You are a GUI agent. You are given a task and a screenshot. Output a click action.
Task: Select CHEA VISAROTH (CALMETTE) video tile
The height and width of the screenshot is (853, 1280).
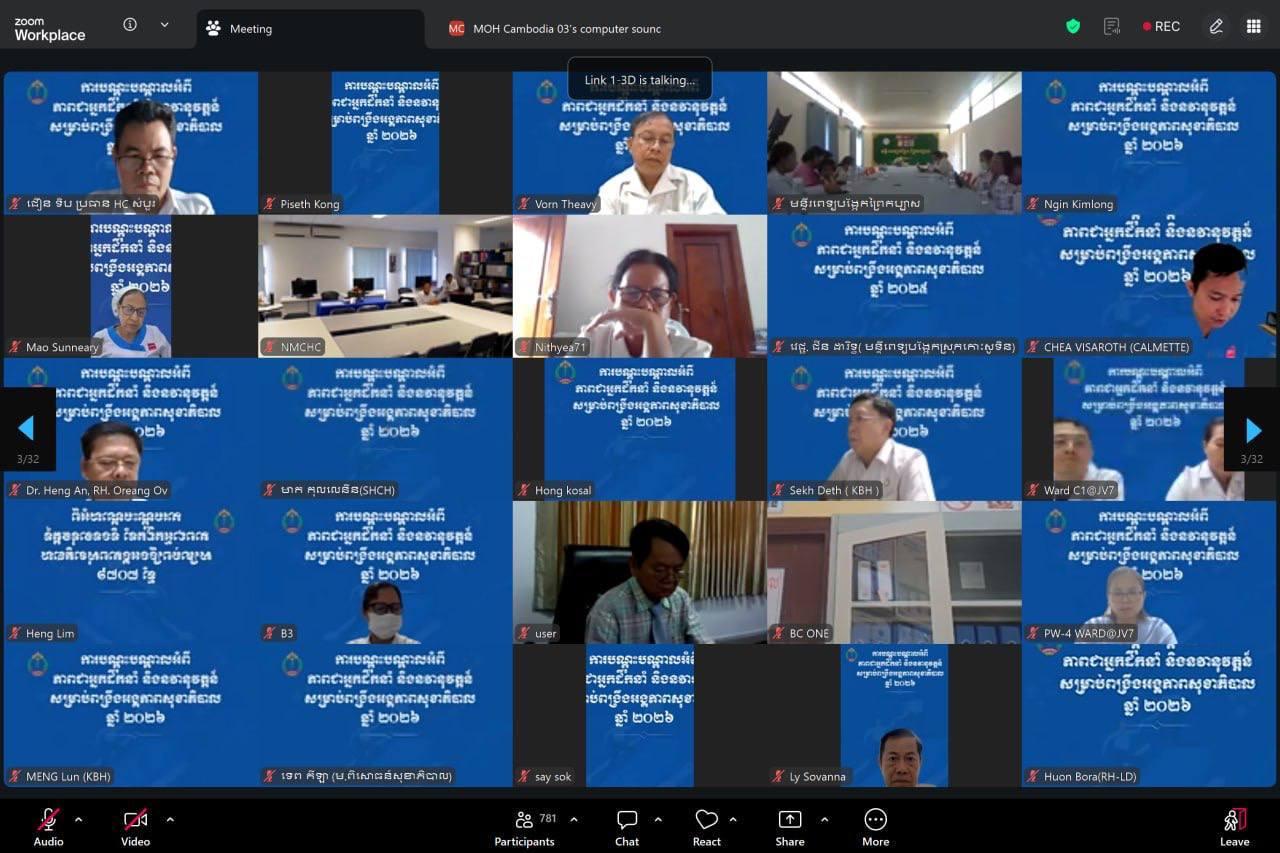click(1149, 286)
